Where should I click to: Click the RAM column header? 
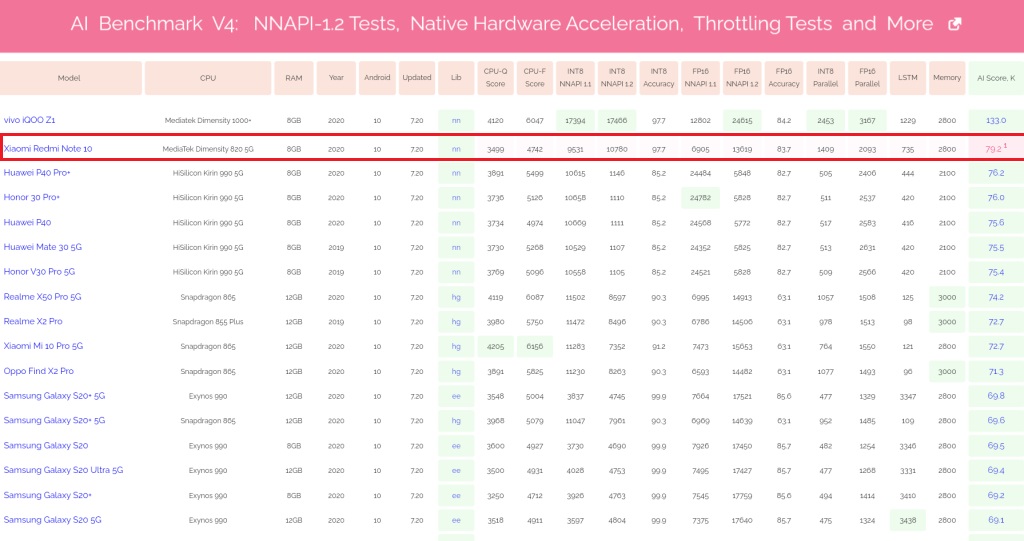click(294, 78)
